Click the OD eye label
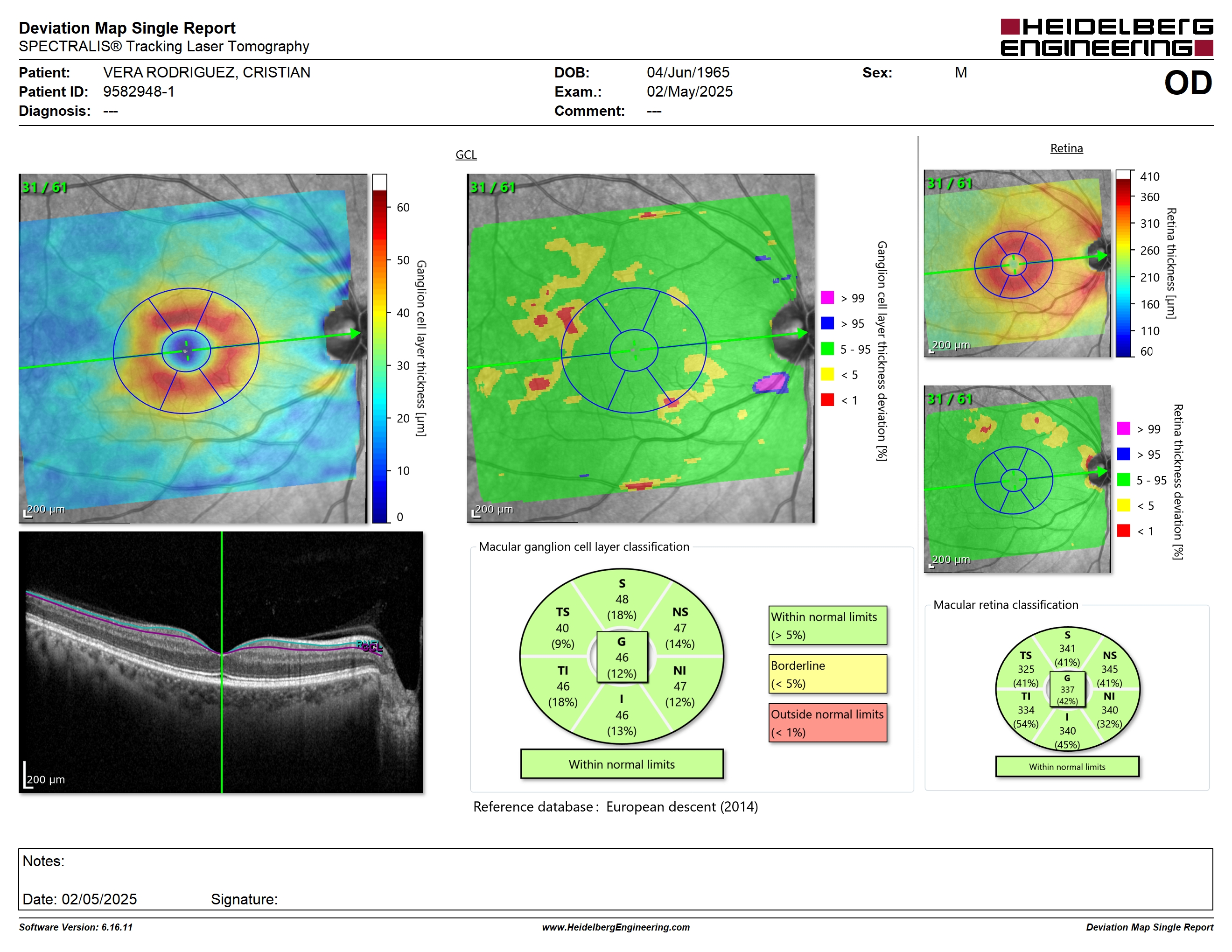Screen dimensions: 1232x952 [1188, 83]
